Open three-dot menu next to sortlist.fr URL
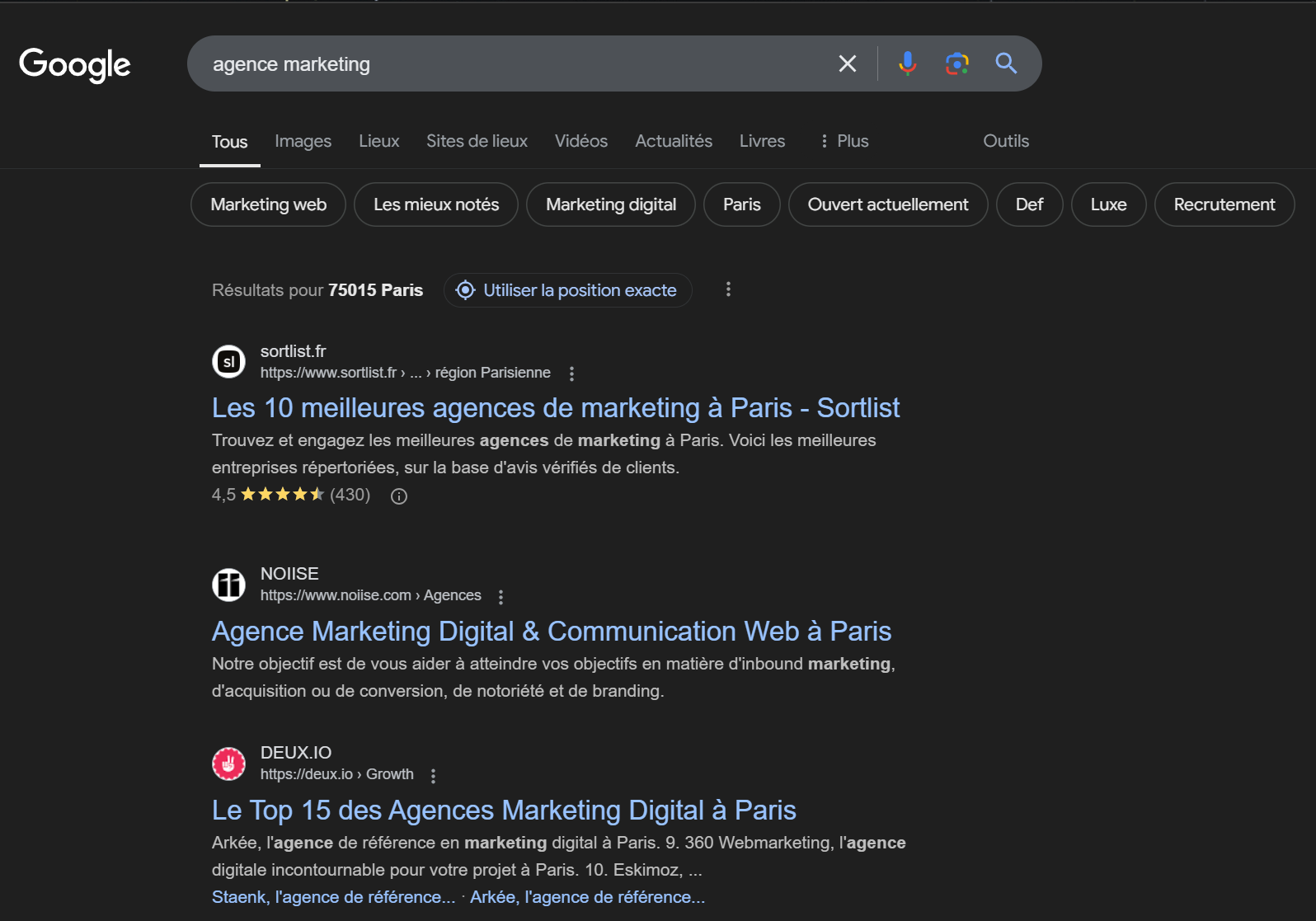 click(x=571, y=374)
